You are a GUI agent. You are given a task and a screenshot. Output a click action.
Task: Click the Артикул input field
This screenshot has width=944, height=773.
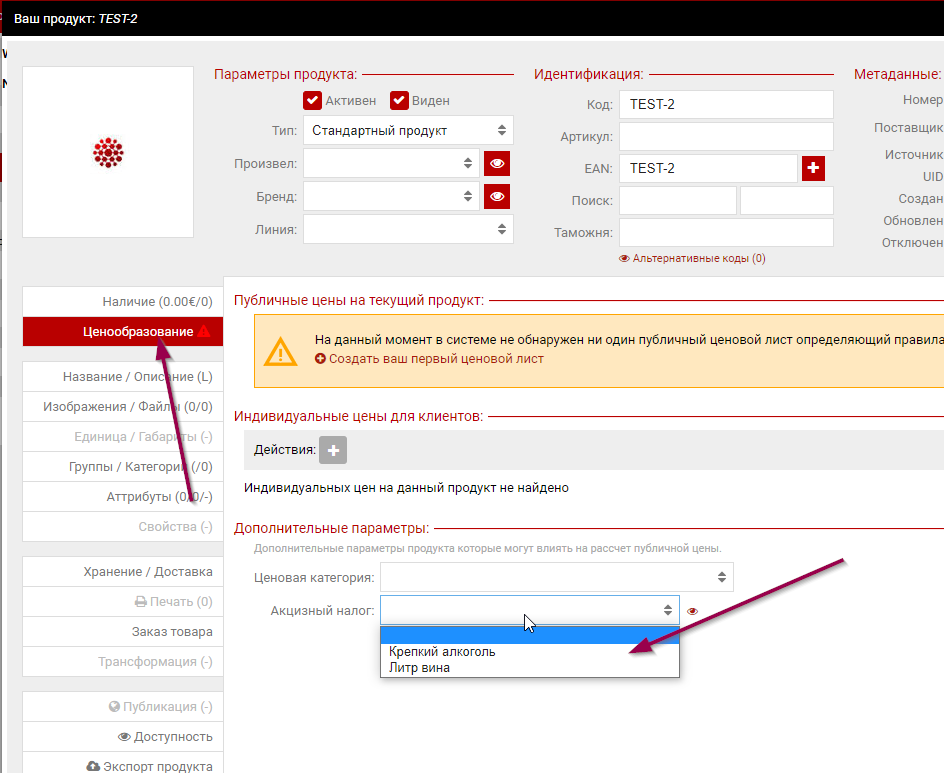[725, 136]
